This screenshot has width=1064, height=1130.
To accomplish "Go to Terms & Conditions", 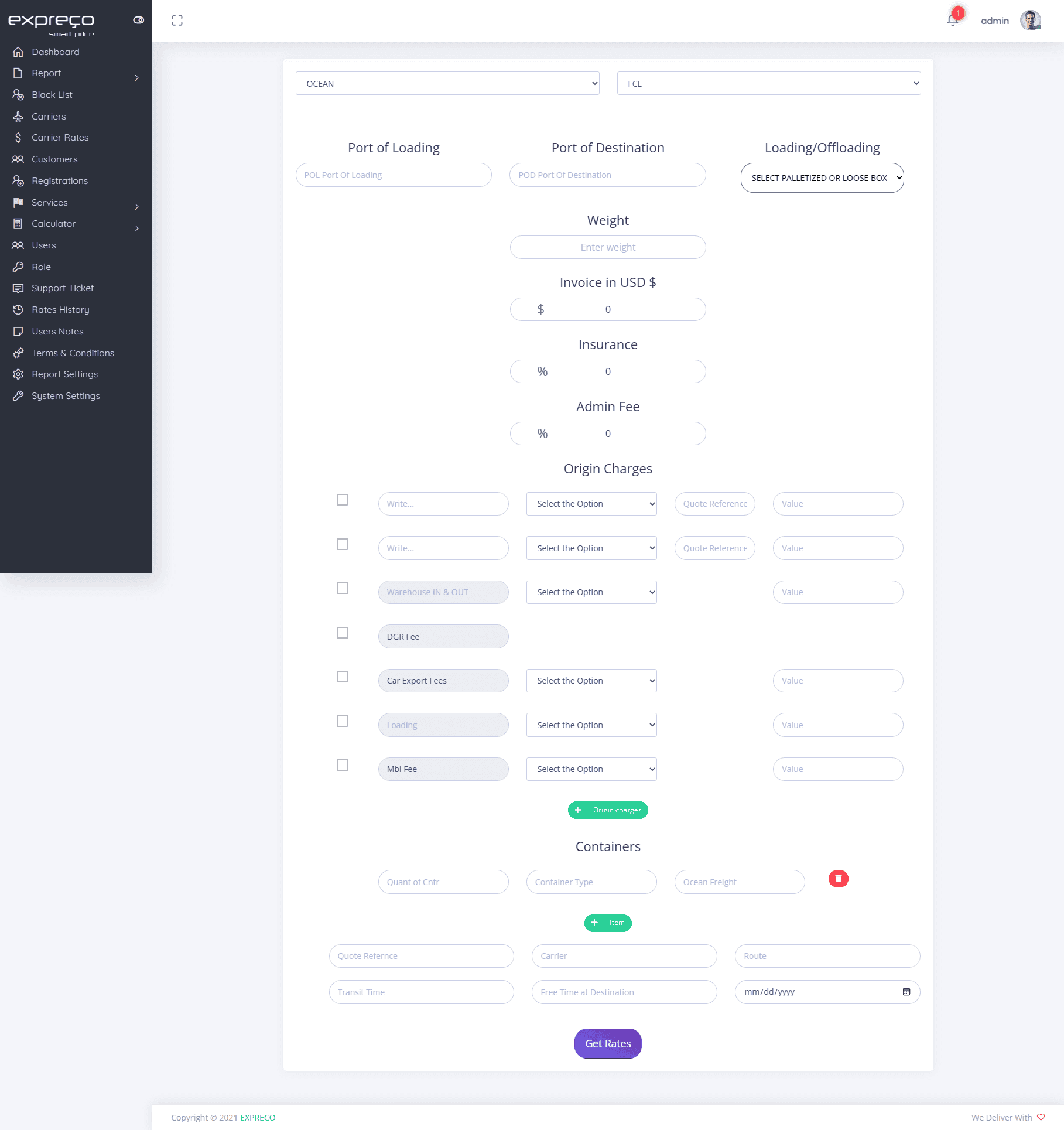I will 73,353.
